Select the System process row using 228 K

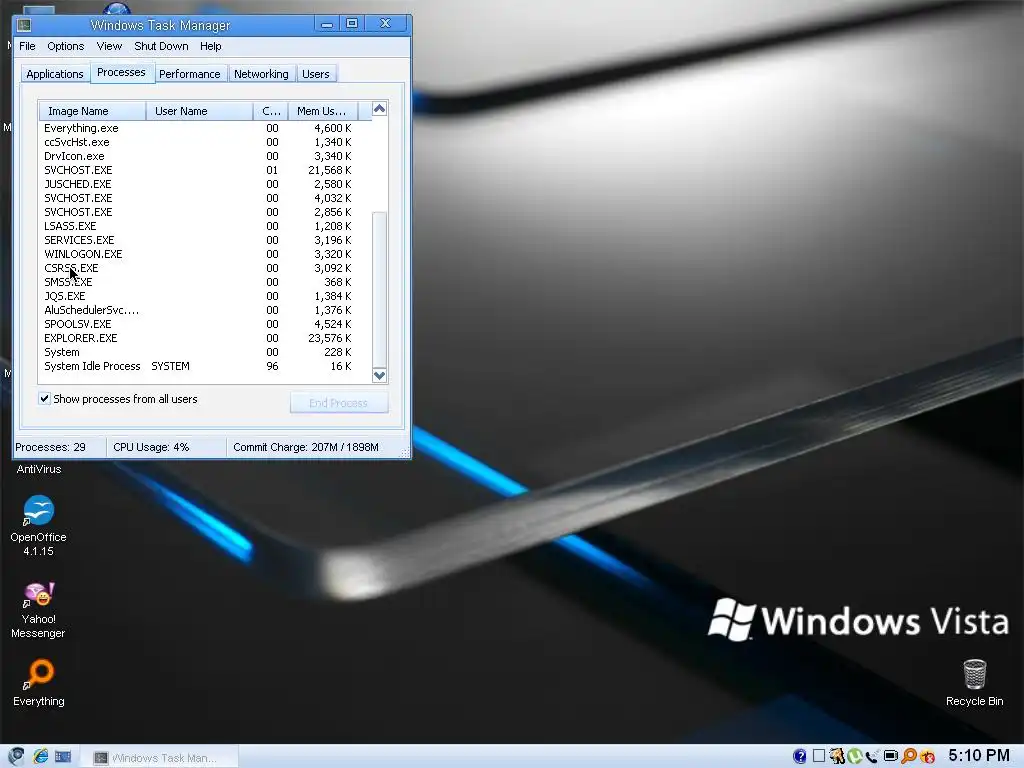coord(204,352)
